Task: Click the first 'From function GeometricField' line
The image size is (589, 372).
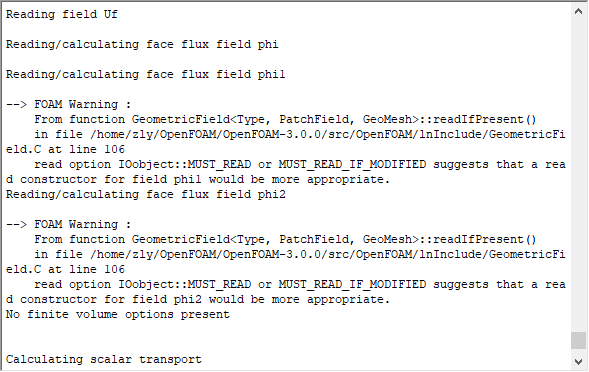Action: pos(285,119)
